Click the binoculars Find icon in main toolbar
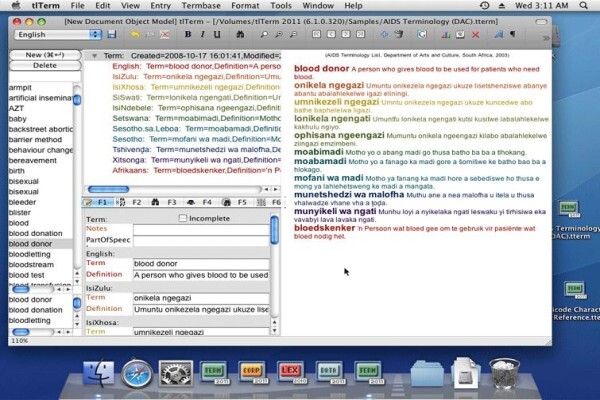Viewport: 600px width, 400px height. tap(240, 34)
